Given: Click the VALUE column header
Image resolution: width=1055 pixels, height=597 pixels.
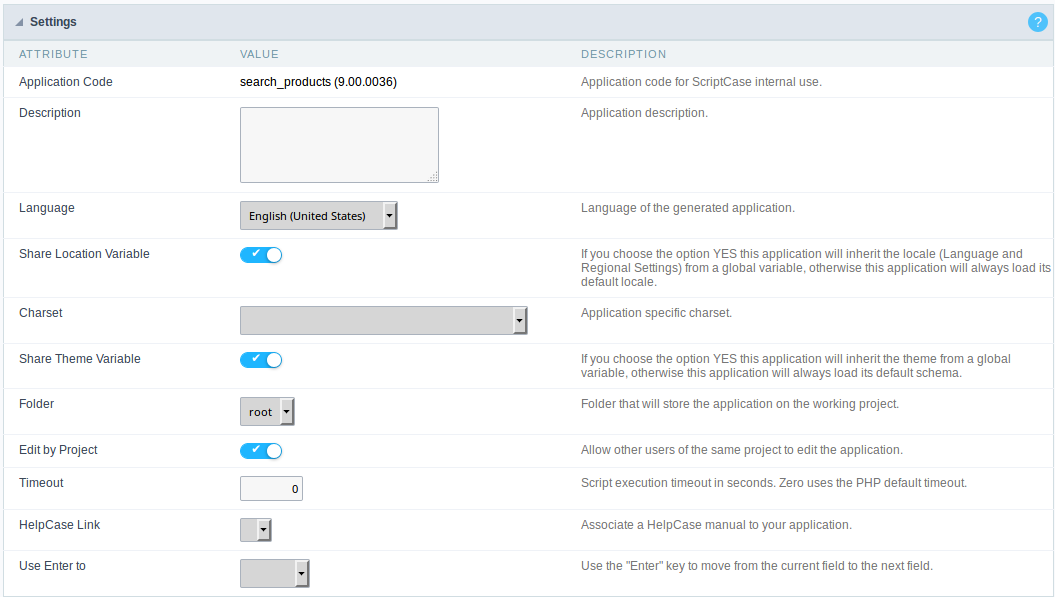Looking at the screenshot, I should [x=259, y=54].
